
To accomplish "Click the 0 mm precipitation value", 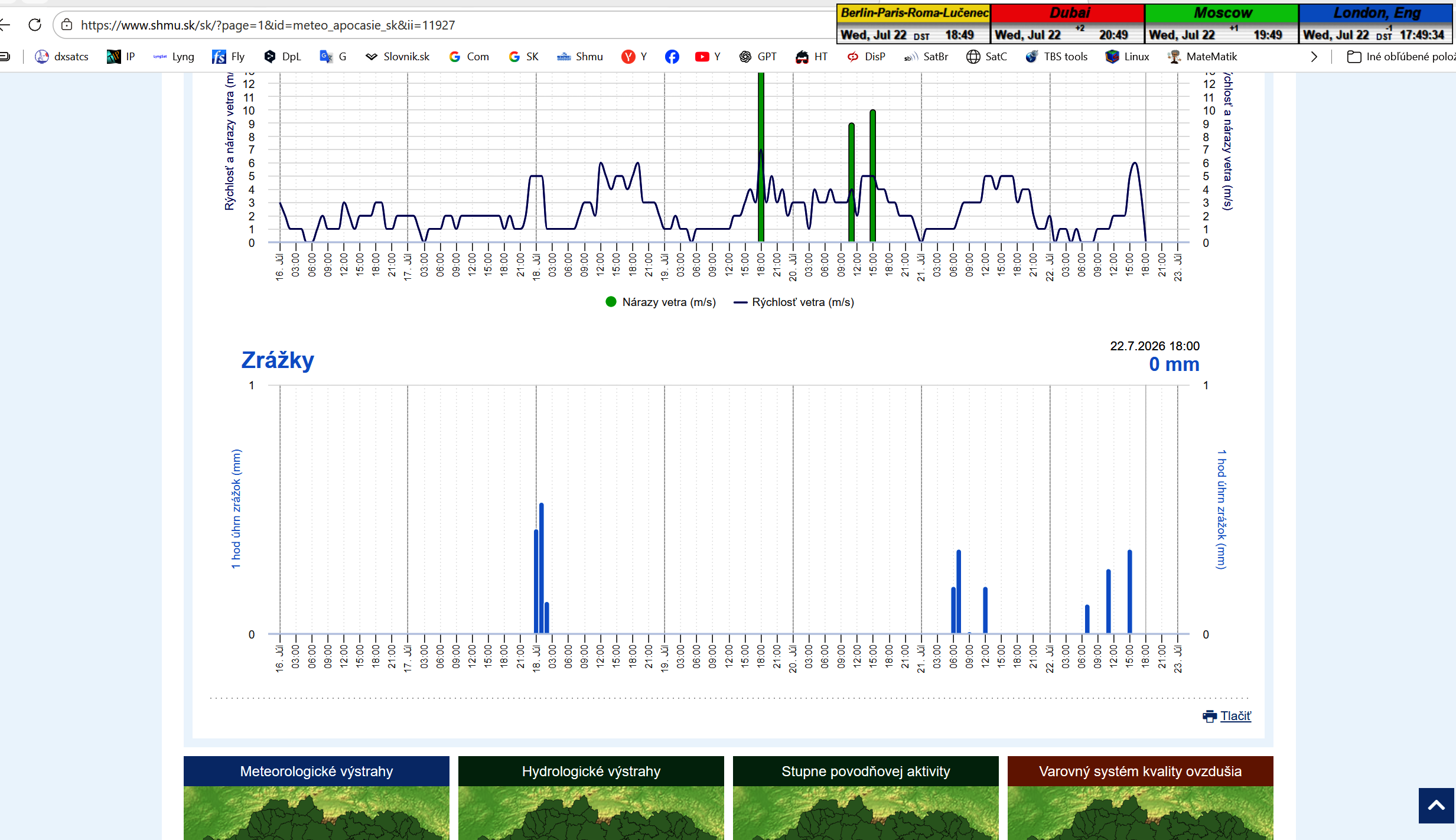I will (x=1174, y=364).
